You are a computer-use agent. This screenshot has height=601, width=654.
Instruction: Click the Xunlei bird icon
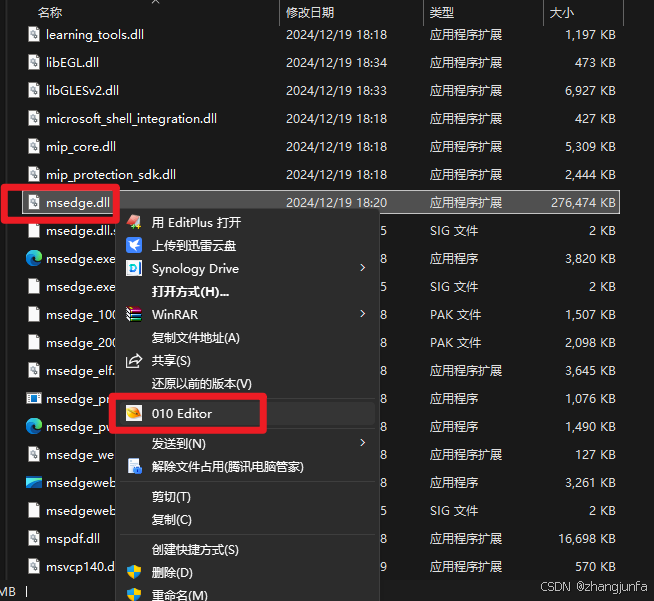point(134,245)
